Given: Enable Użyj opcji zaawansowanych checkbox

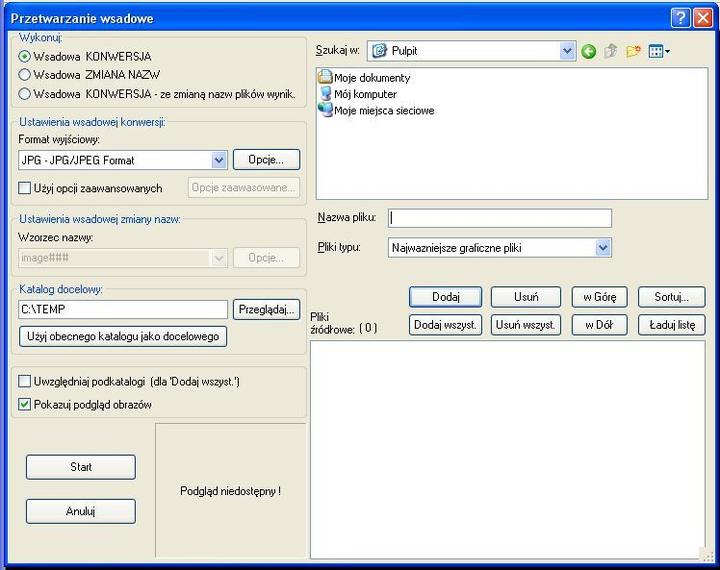Looking at the screenshot, I should 26,188.
